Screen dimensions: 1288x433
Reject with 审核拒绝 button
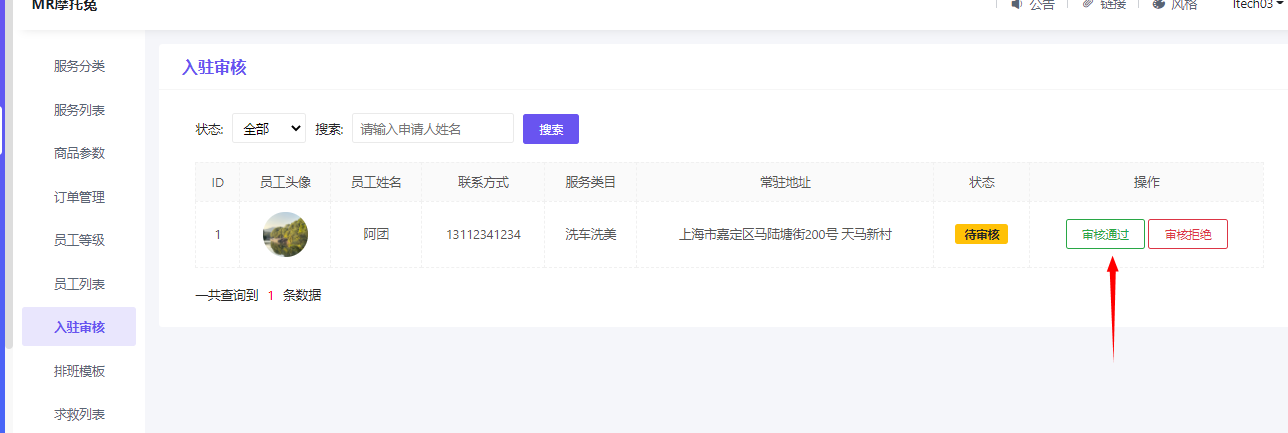[1188, 234]
